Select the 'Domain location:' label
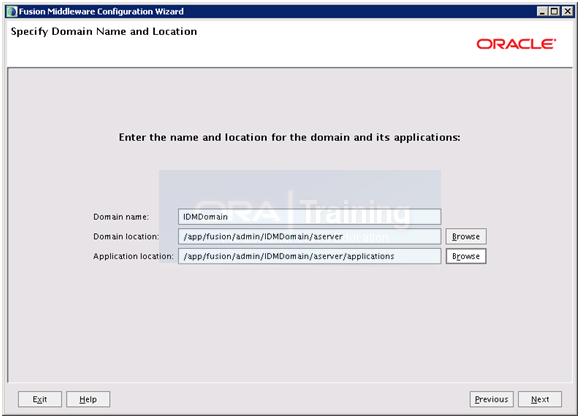Image resolution: width=580 pixels, height=418 pixels. (126, 236)
